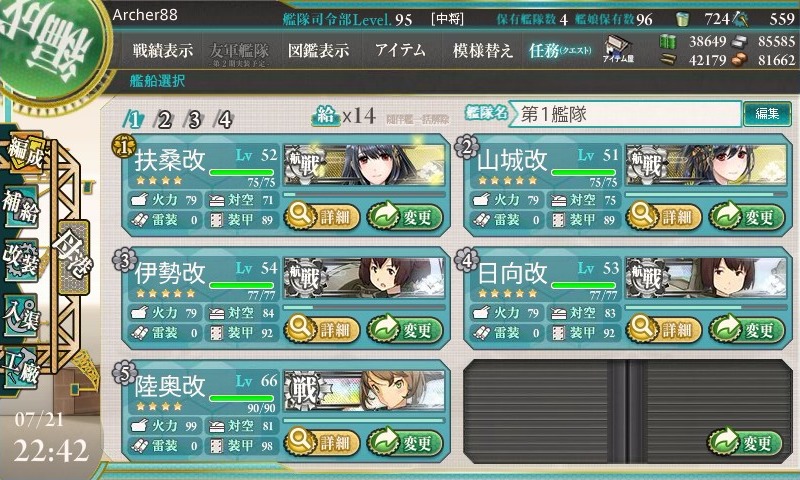Open the 入渠 docking sidebar icon
Viewport: 800px width, 480px height.
(21, 315)
